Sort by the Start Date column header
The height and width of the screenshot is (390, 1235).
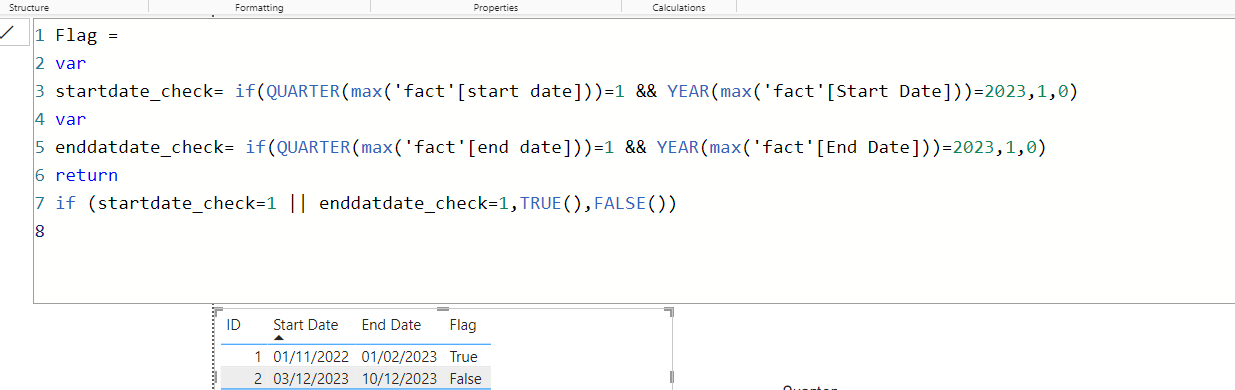tap(306, 325)
